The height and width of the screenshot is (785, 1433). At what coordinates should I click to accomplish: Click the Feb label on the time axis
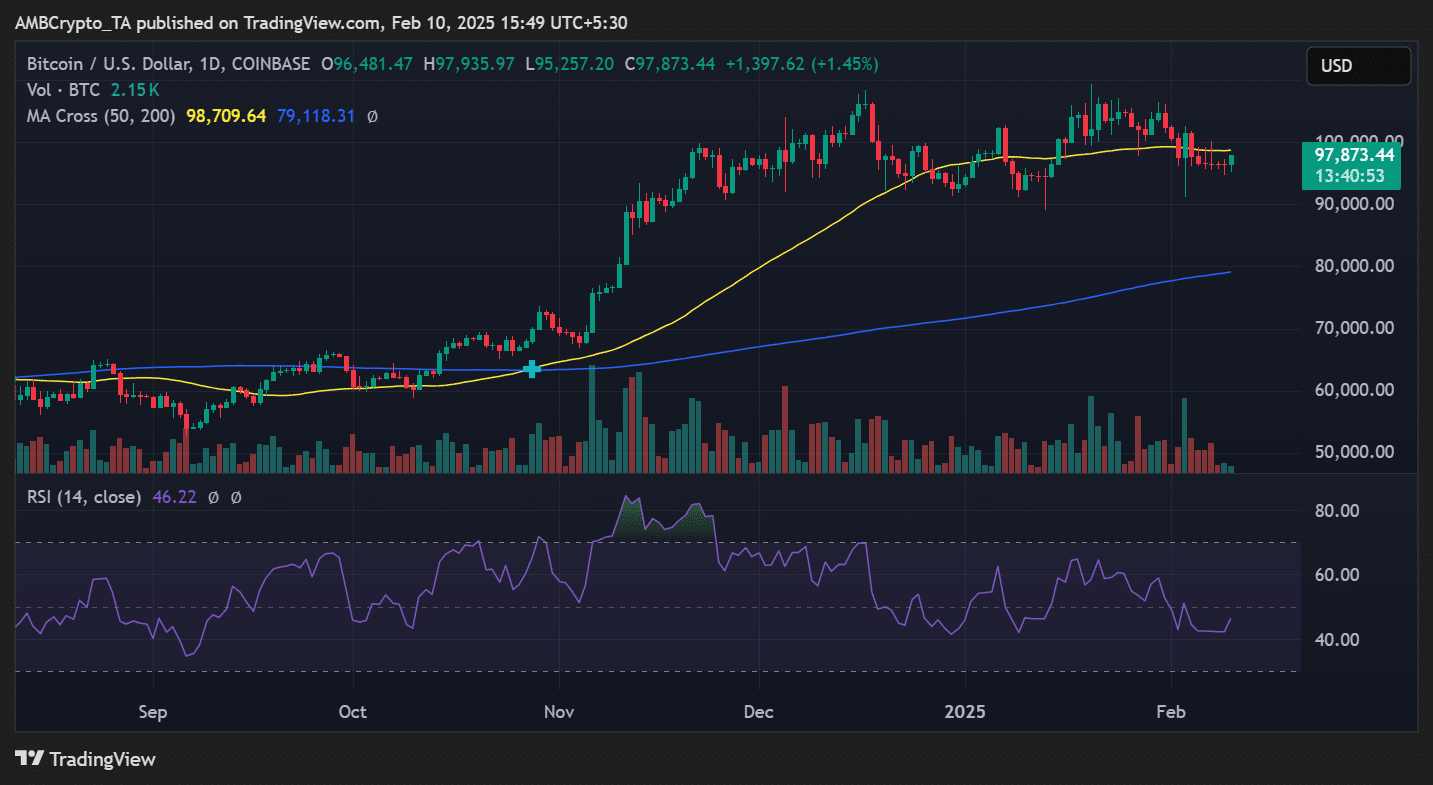tap(1170, 712)
